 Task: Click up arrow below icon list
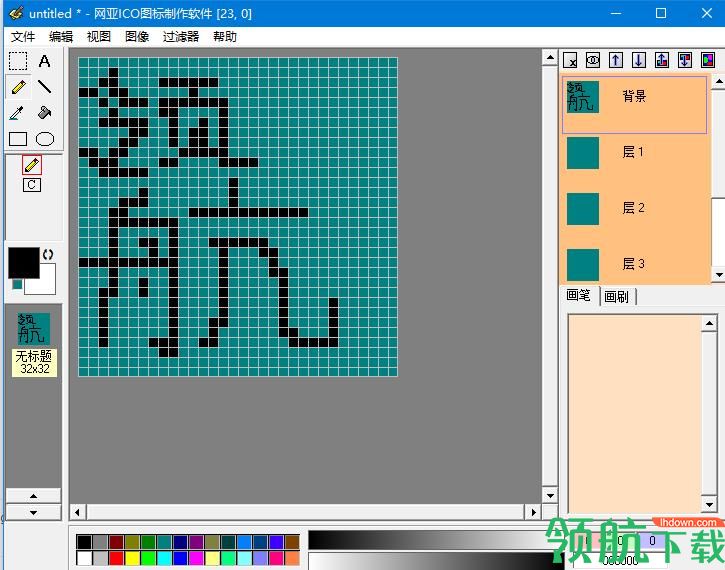coord(33,496)
